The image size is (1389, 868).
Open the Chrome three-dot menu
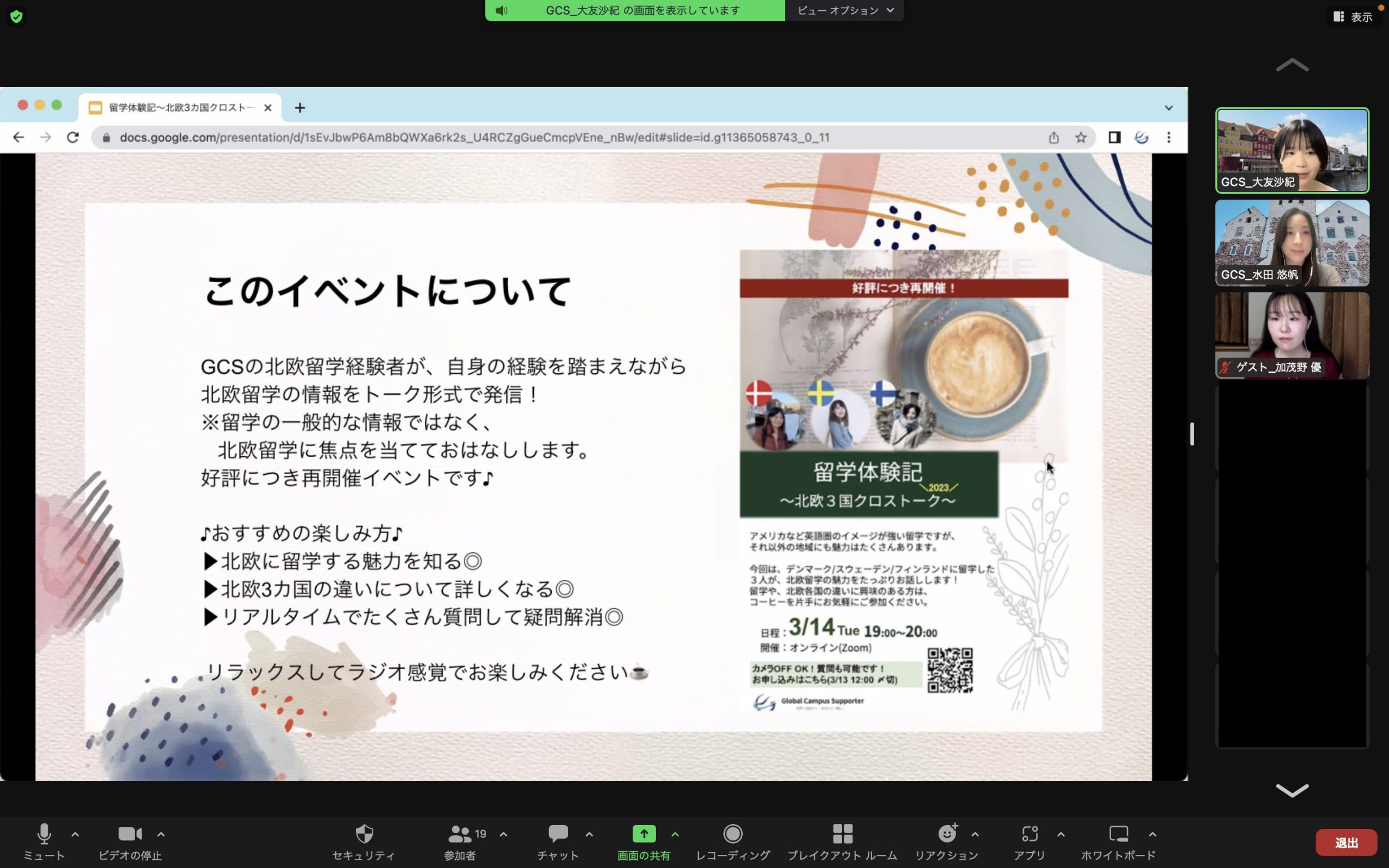click(x=1169, y=137)
